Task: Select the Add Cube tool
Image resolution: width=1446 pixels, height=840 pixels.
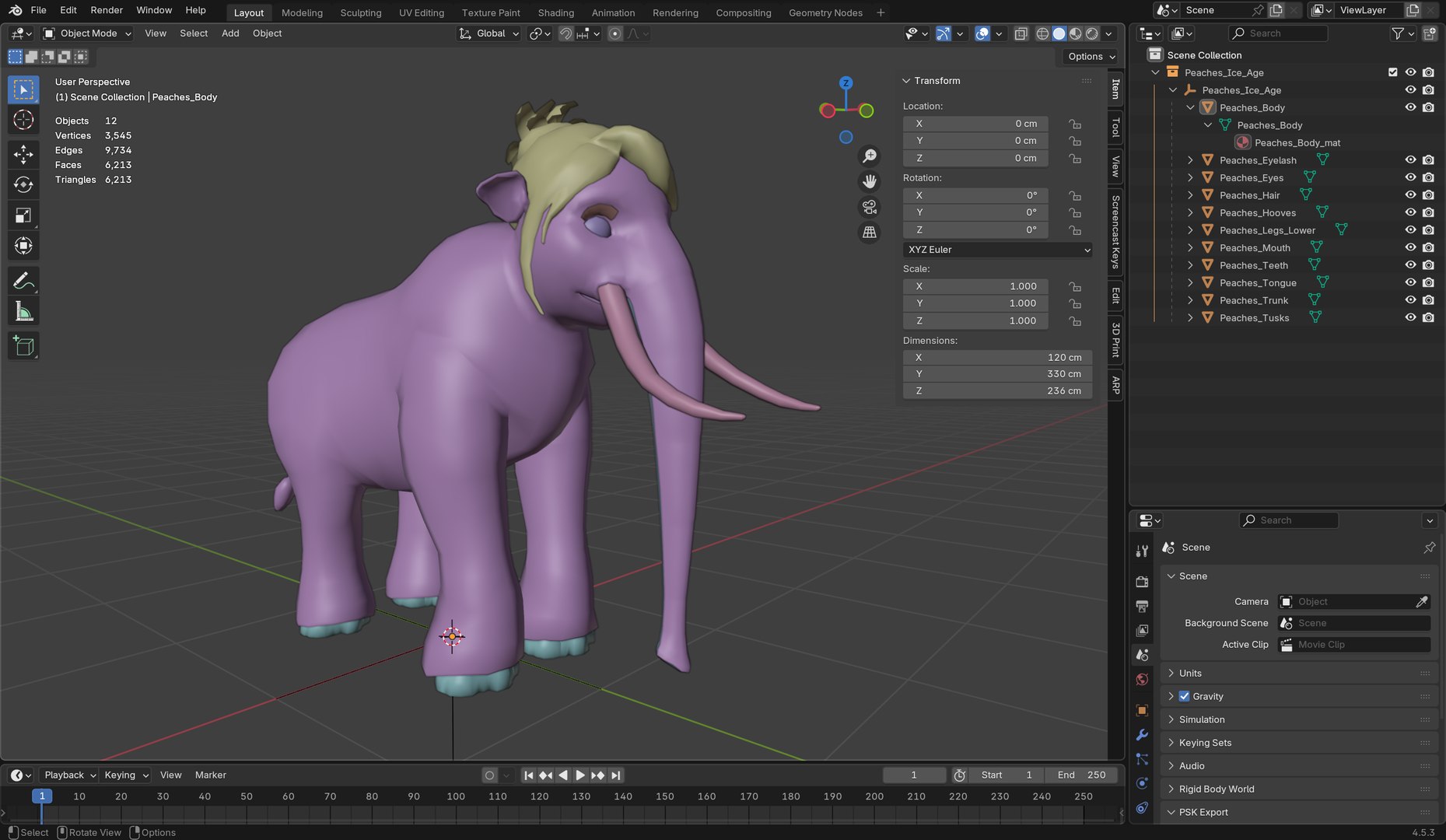Action: click(23, 345)
